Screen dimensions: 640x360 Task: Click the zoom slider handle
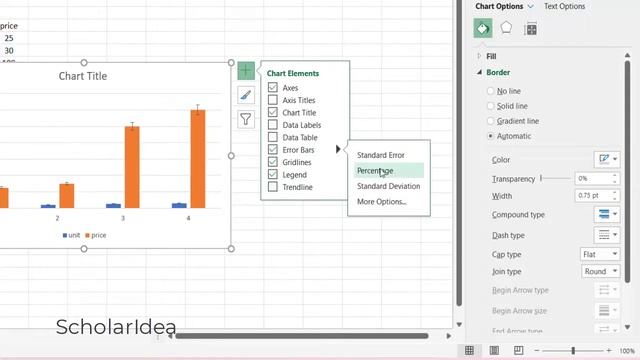click(573, 351)
